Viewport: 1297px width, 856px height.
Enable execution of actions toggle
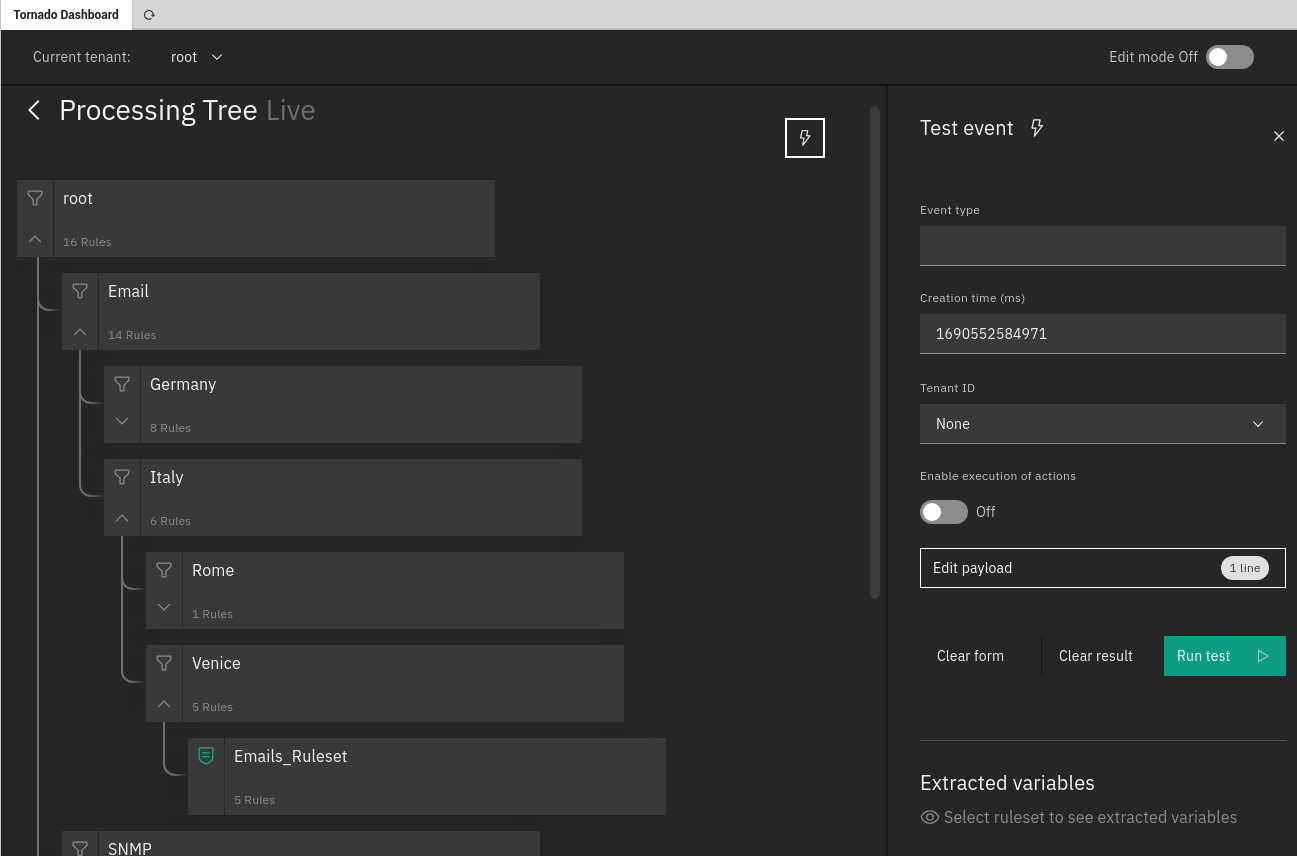944,512
